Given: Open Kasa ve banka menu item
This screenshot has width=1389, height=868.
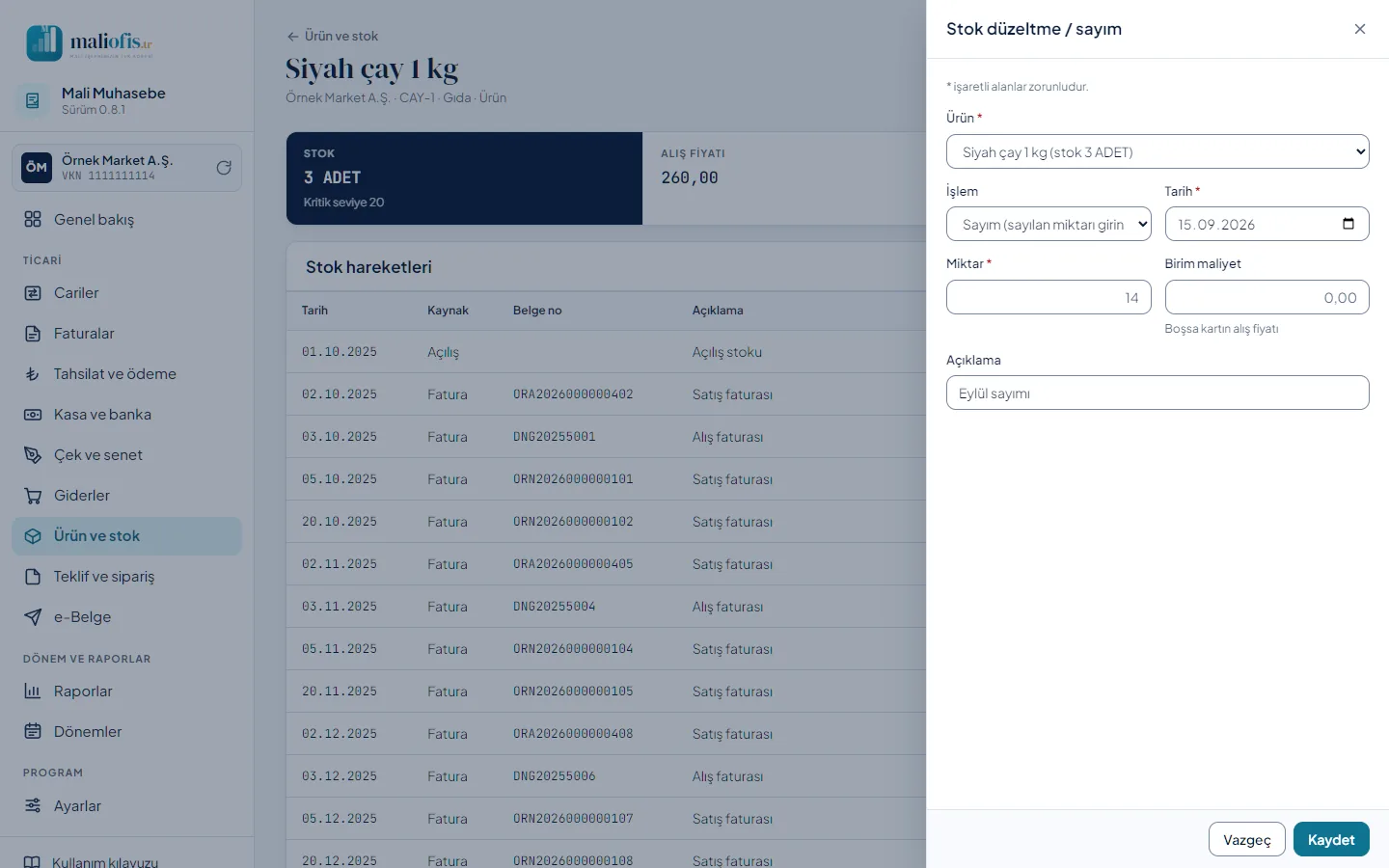Looking at the screenshot, I should click(x=127, y=415).
